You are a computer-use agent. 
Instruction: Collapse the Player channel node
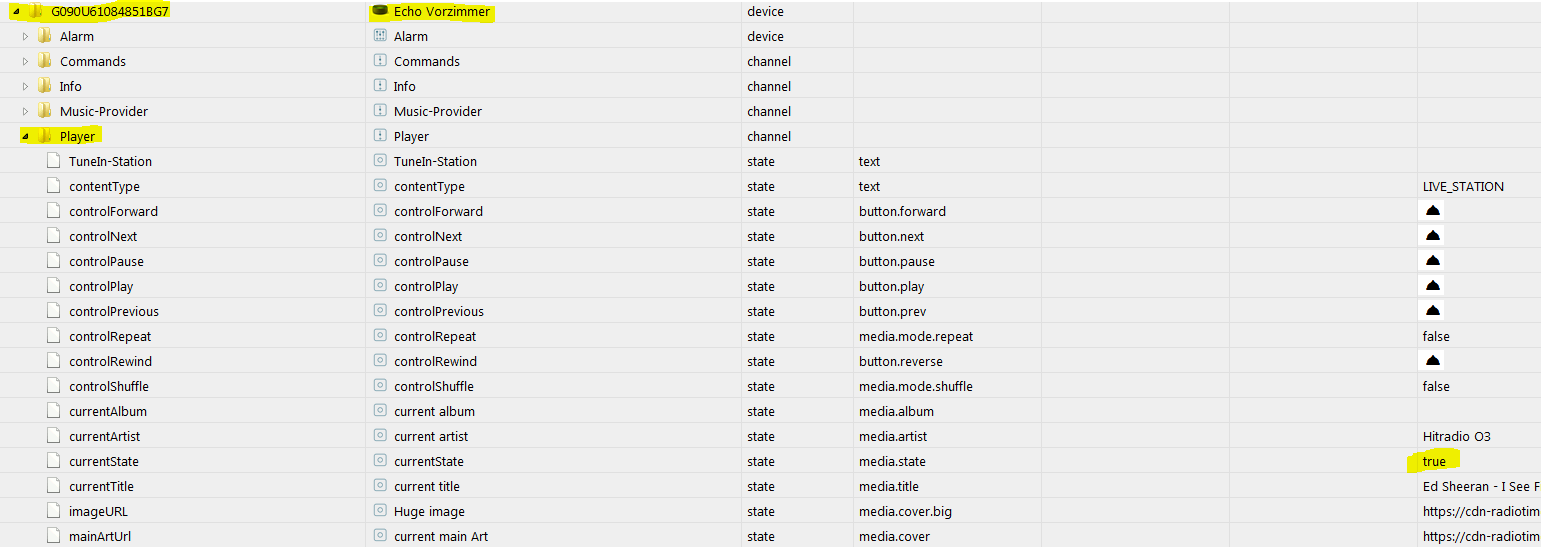(x=25, y=137)
